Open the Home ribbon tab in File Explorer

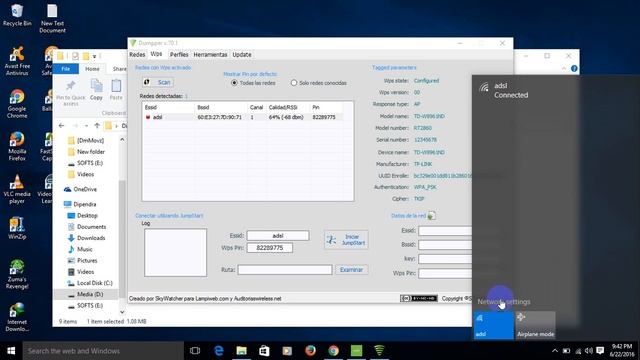point(92,69)
